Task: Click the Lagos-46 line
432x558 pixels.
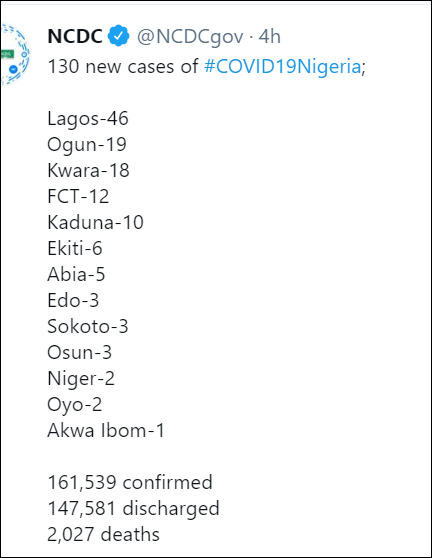Action: [x=88, y=119]
